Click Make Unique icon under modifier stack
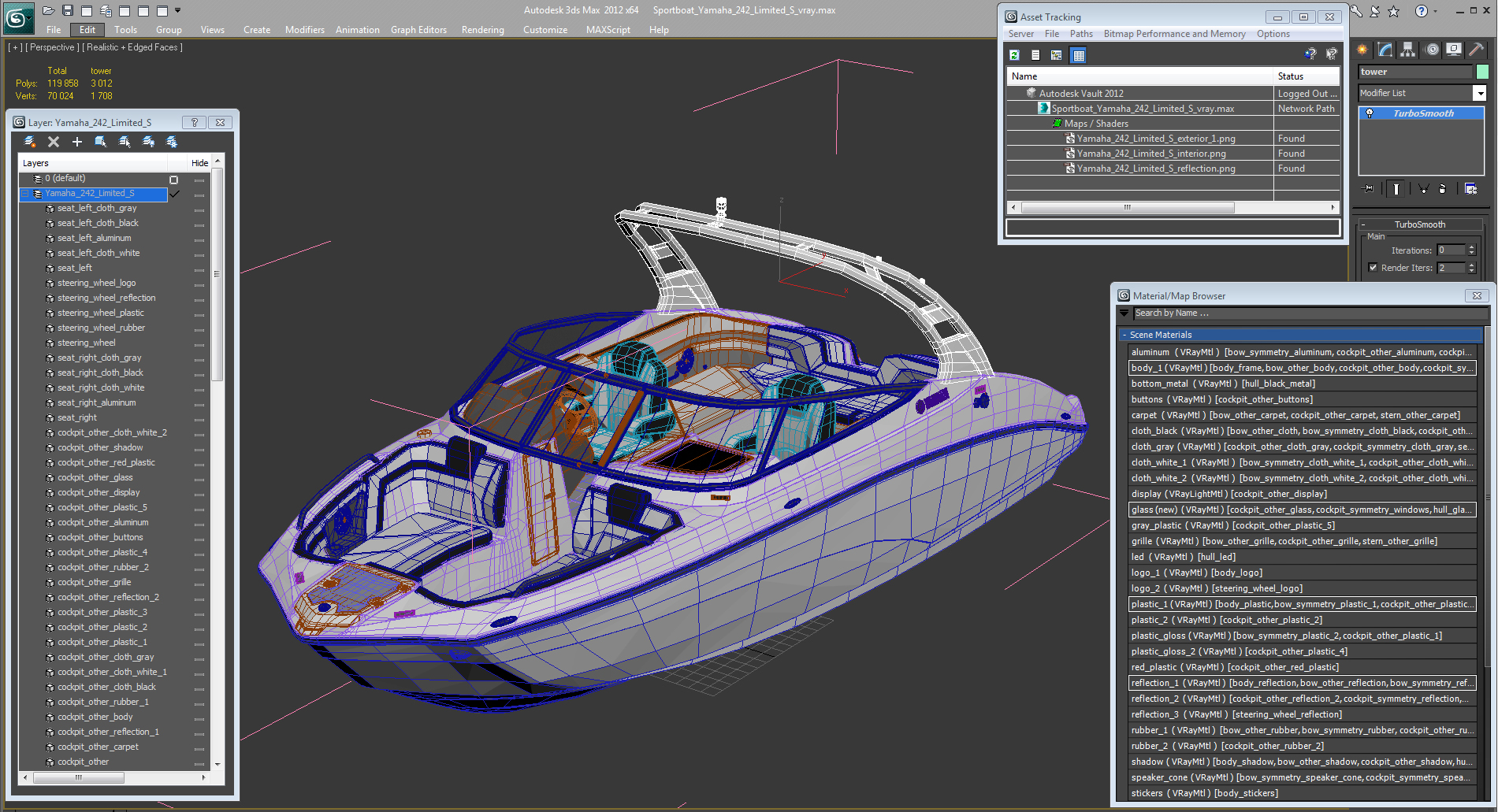This screenshot has height=812, width=1498. [1423, 189]
